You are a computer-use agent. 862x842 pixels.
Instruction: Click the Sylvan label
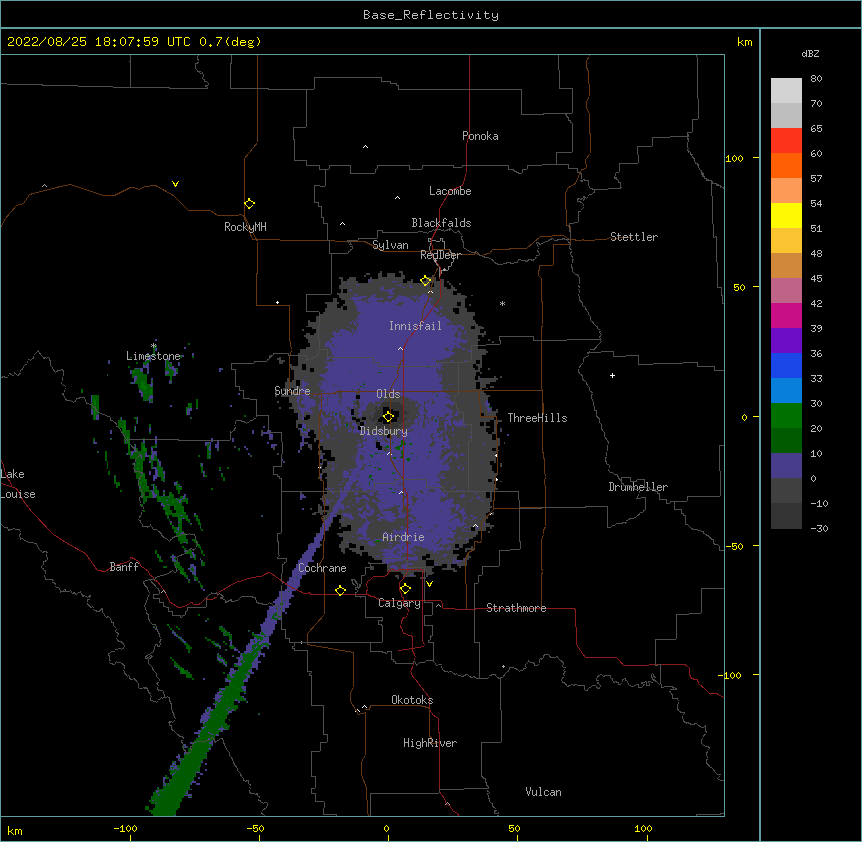390,245
